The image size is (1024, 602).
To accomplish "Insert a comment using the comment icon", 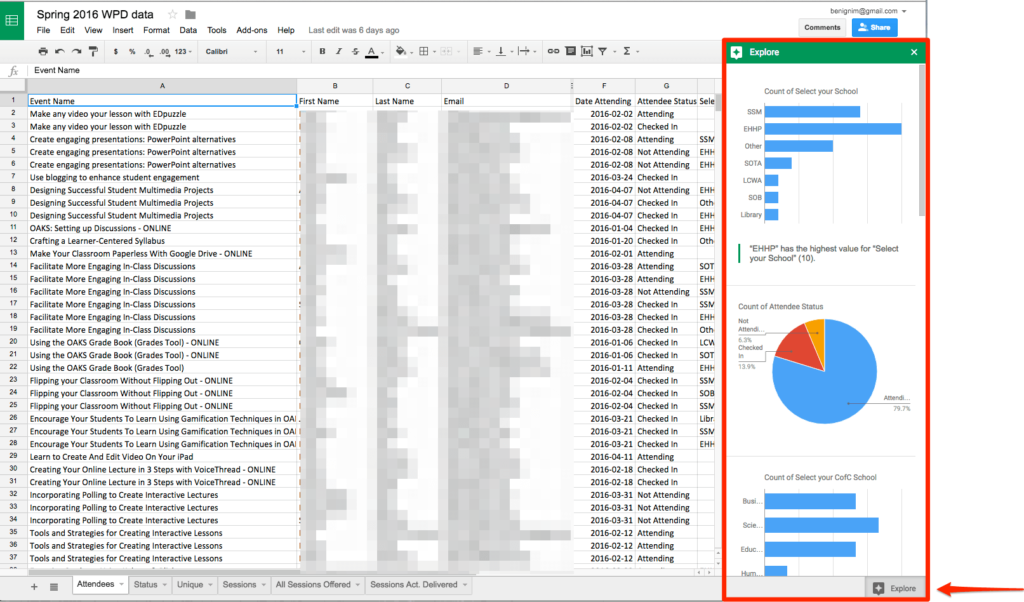I will coord(570,51).
